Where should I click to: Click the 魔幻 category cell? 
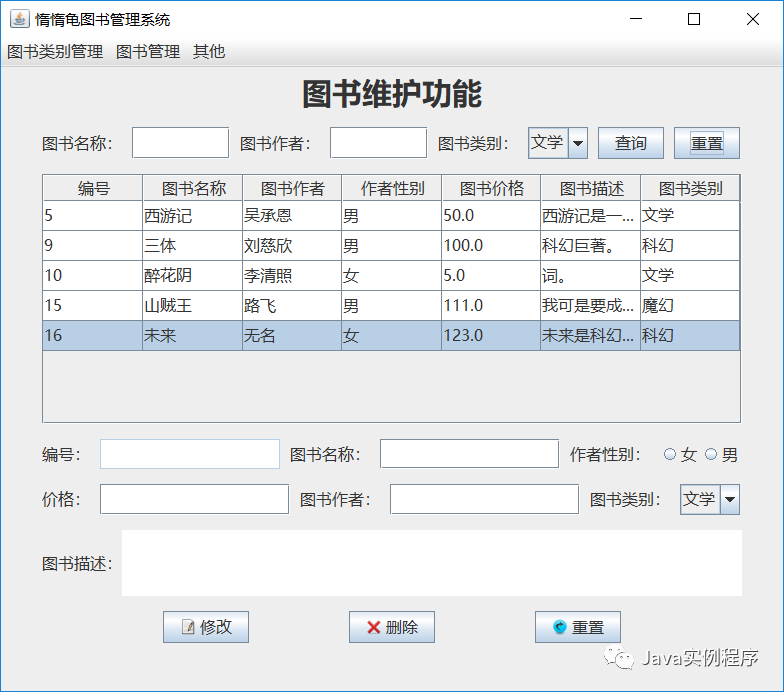(x=690, y=306)
